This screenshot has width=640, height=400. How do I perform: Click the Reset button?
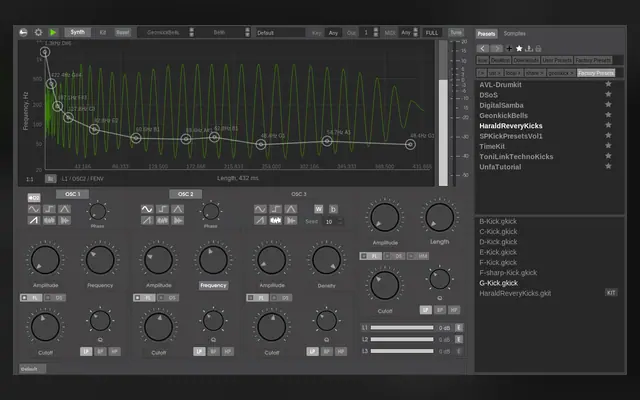tap(122, 32)
